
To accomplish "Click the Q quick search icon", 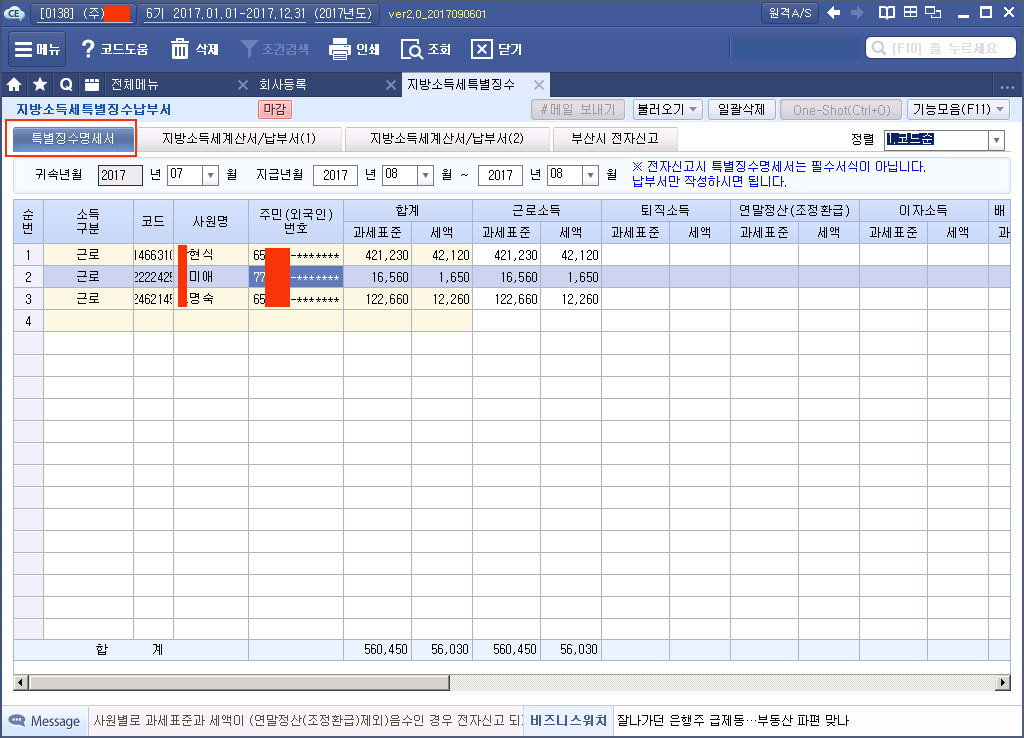I will [x=66, y=85].
